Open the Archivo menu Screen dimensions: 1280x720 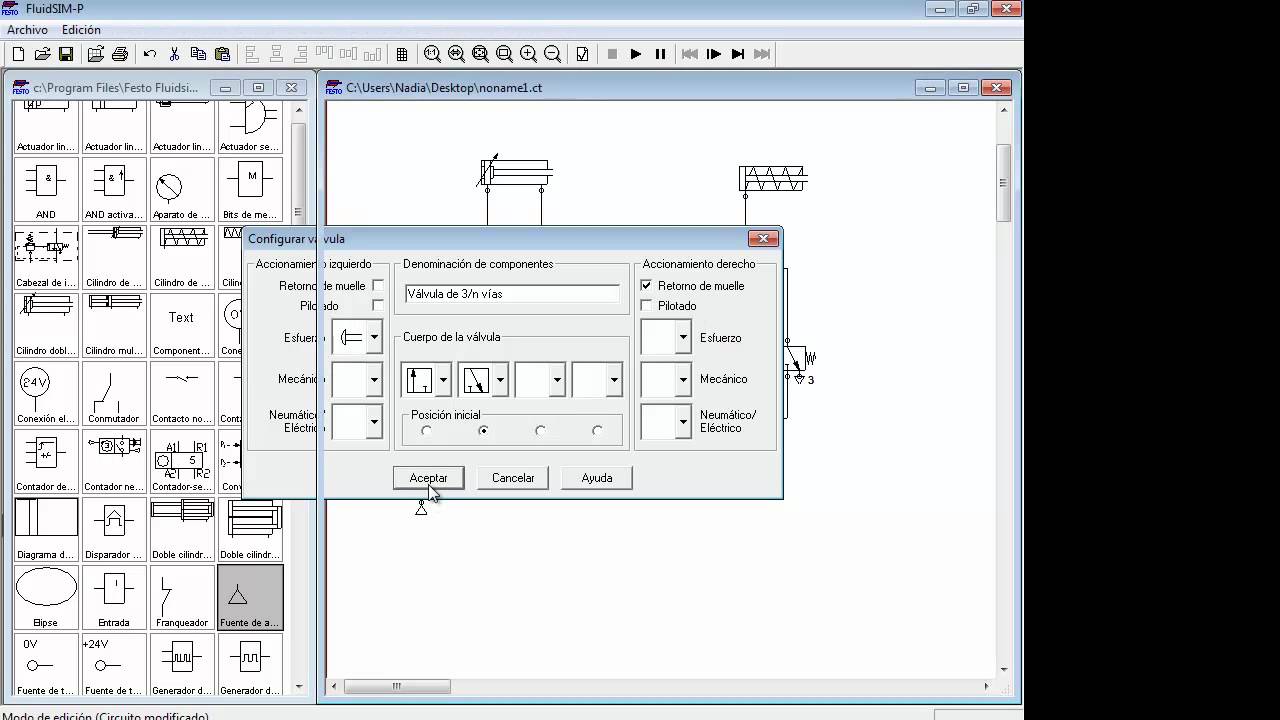27,30
